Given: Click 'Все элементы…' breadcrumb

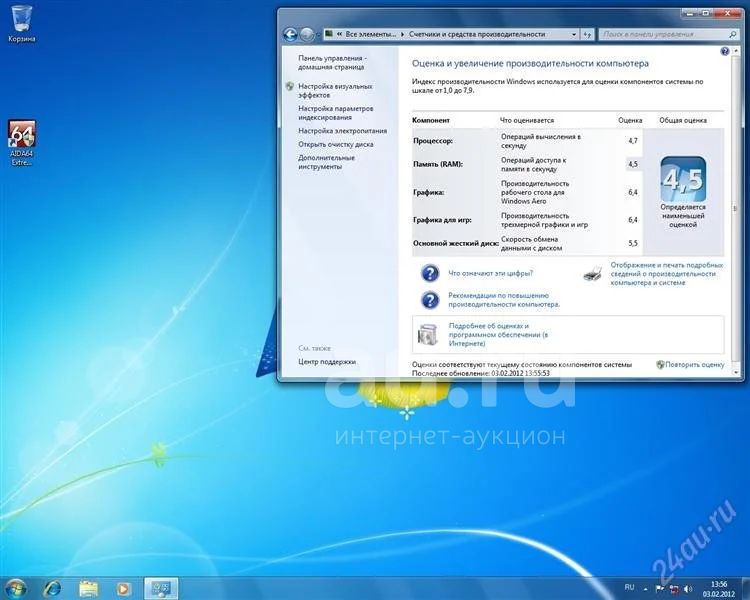Looking at the screenshot, I should (x=371, y=34).
